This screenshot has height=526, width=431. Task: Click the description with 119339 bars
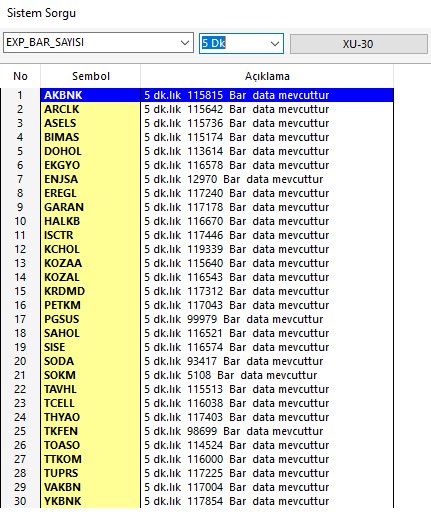point(236,249)
